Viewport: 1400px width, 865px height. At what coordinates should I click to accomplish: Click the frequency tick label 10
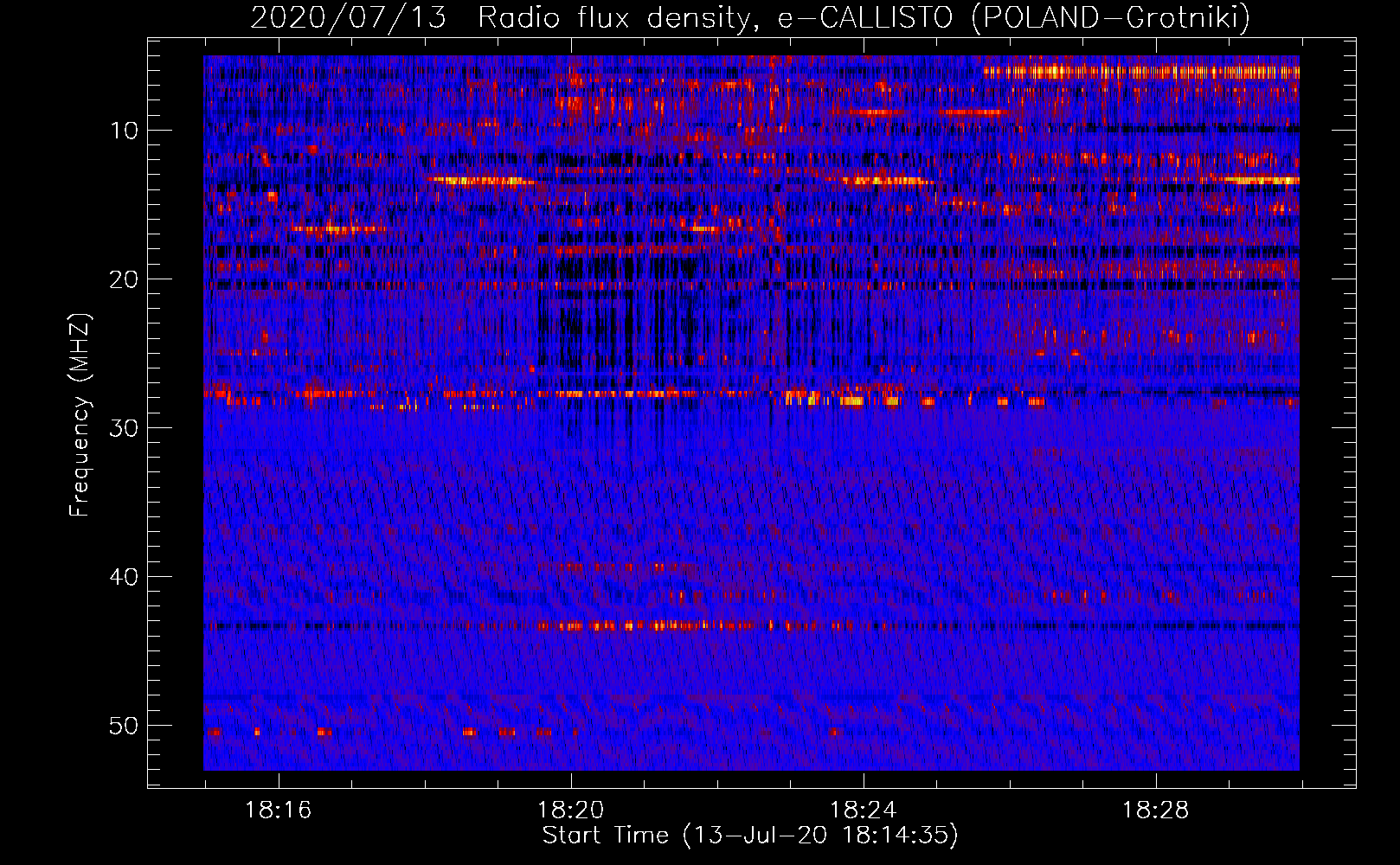click(124, 131)
